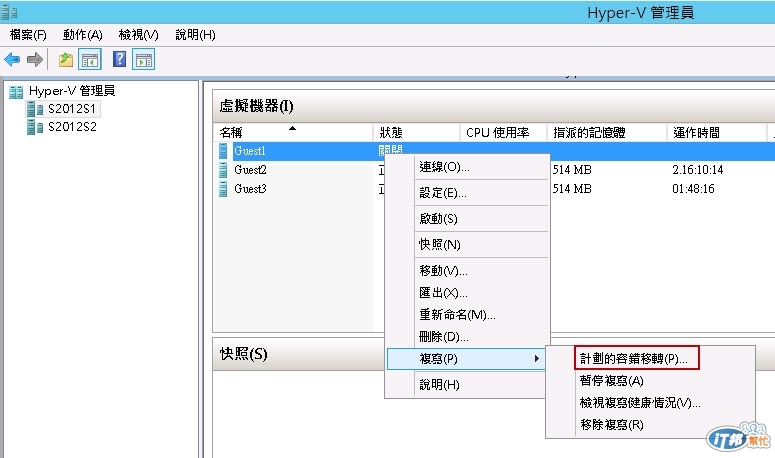Select Hyper-V 管理員 tree root

pyautogui.click(x=72, y=91)
